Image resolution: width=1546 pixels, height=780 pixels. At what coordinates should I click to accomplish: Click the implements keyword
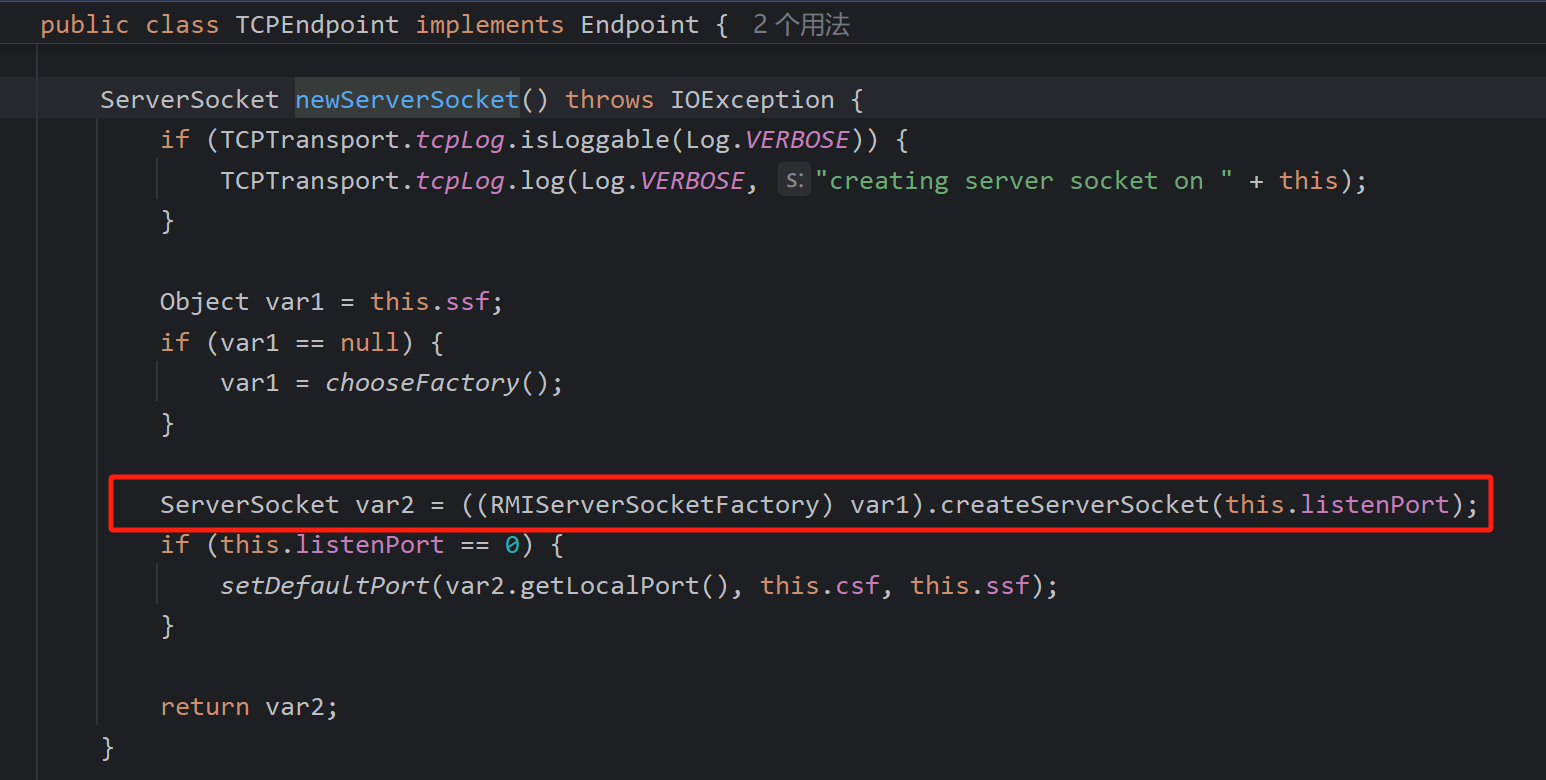point(490,25)
